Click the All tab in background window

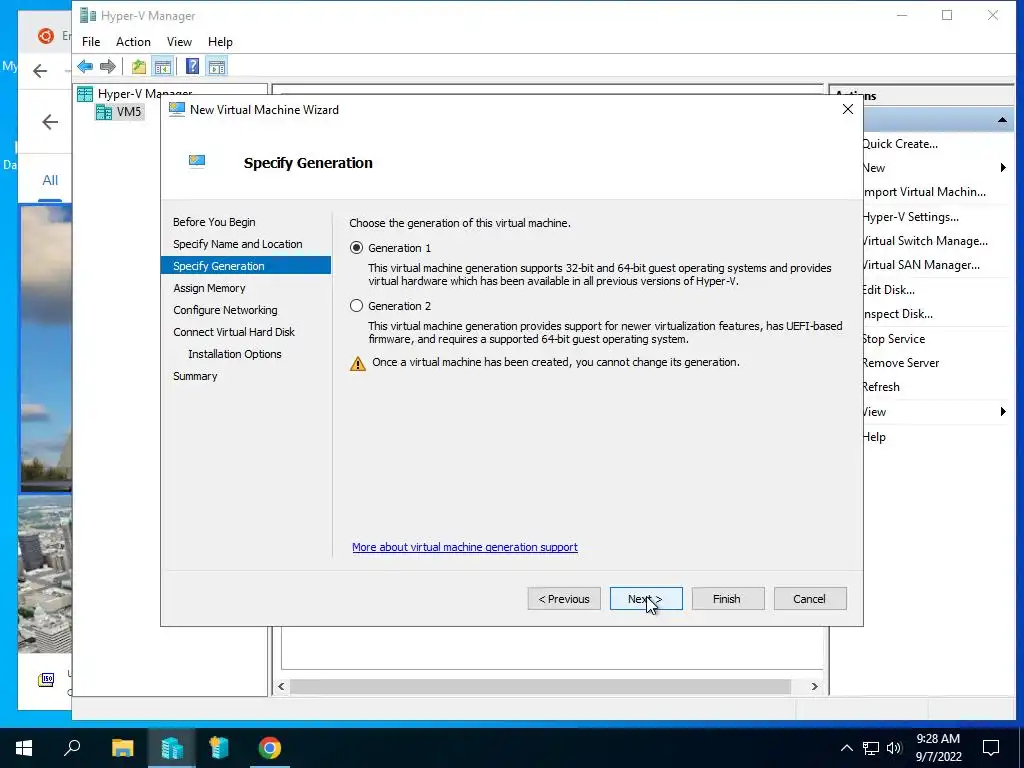point(50,180)
